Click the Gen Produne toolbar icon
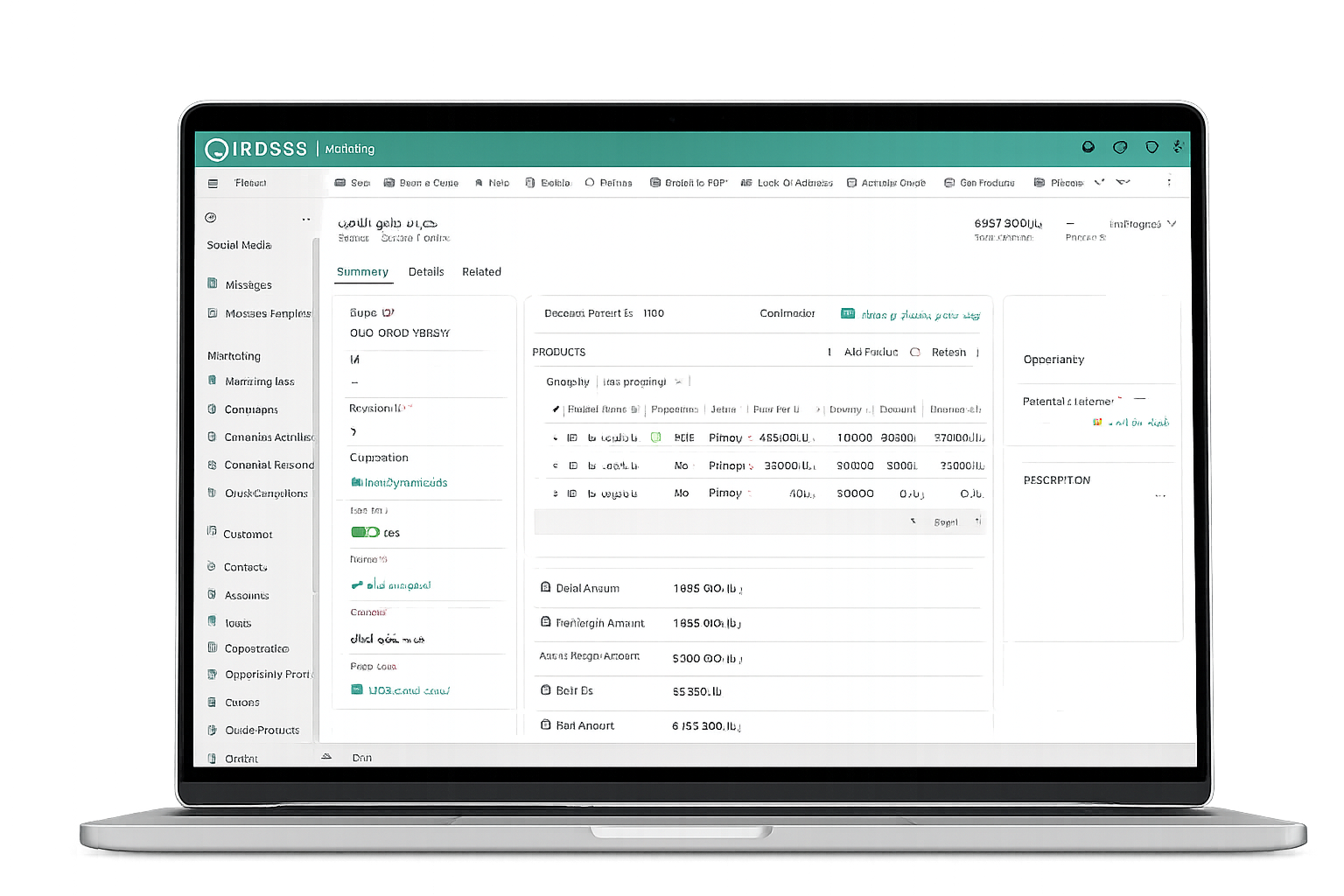 click(949, 183)
